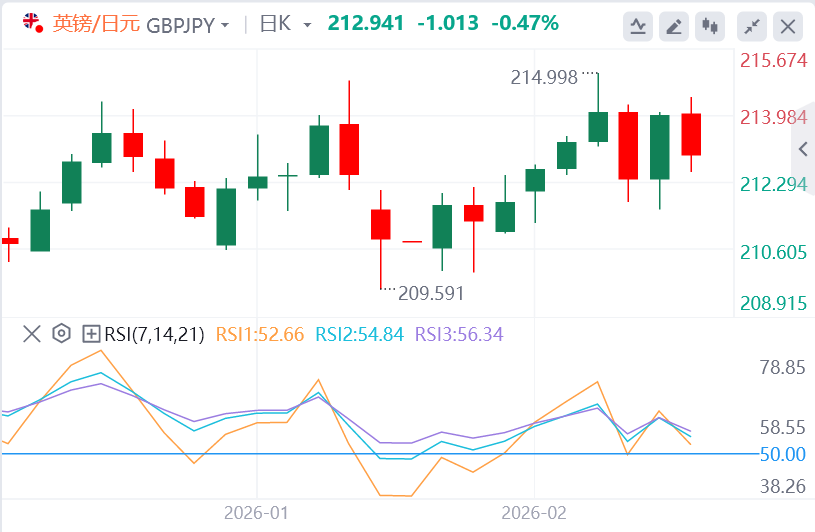815x532 pixels.
Task: Click the 214.998 high price label
Action: click(x=544, y=77)
